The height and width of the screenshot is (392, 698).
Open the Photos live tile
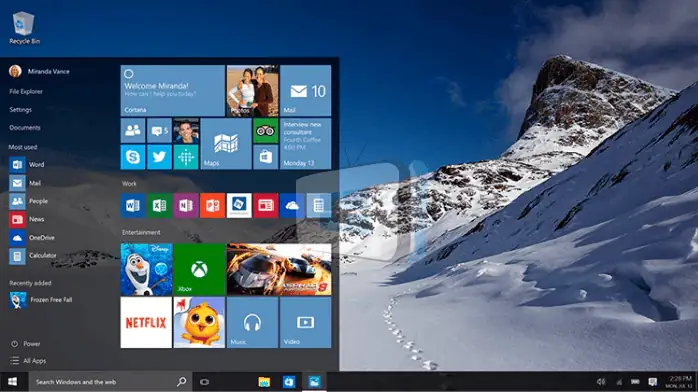point(252,91)
